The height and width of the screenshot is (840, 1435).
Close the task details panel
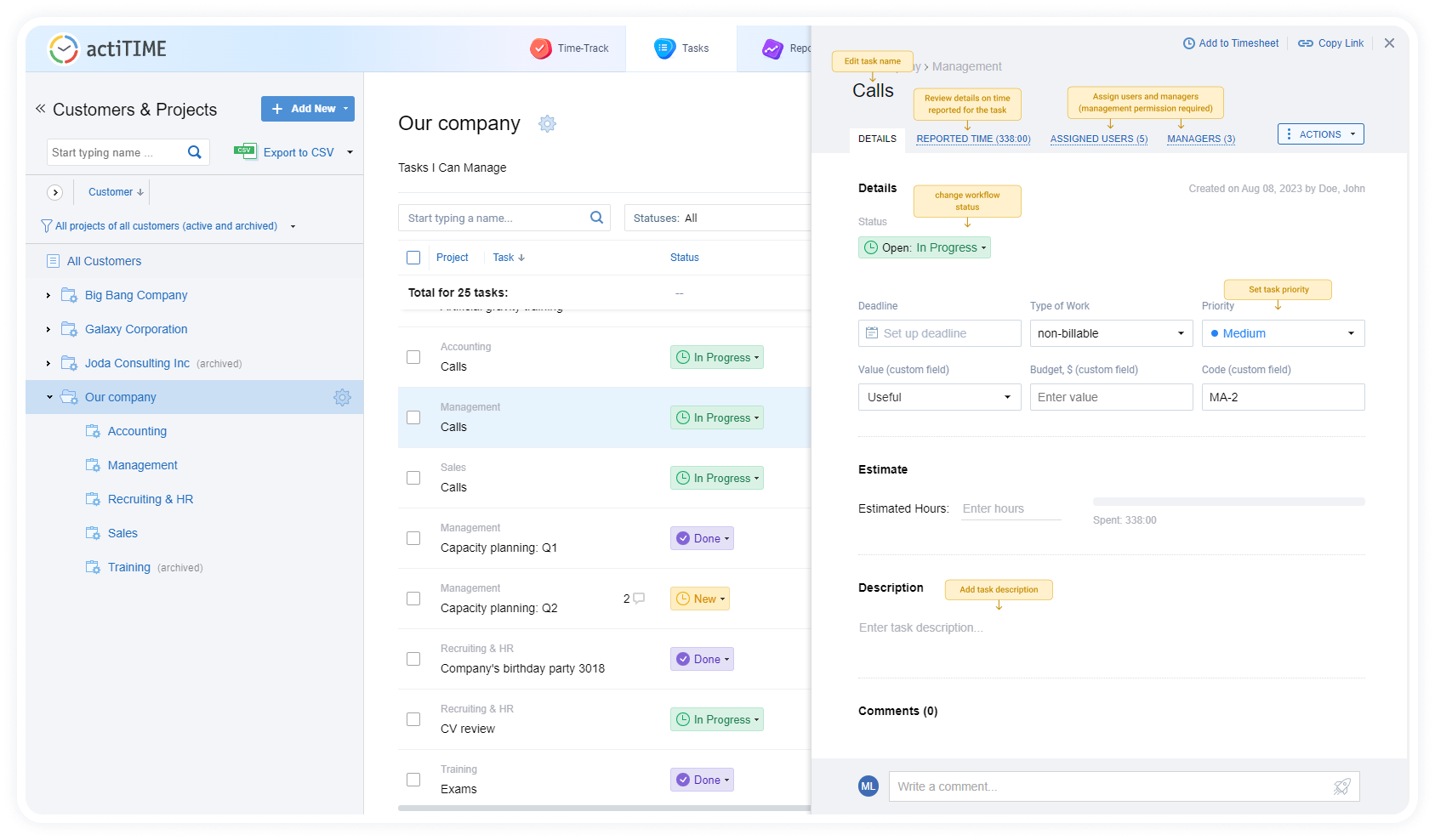click(1389, 43)
